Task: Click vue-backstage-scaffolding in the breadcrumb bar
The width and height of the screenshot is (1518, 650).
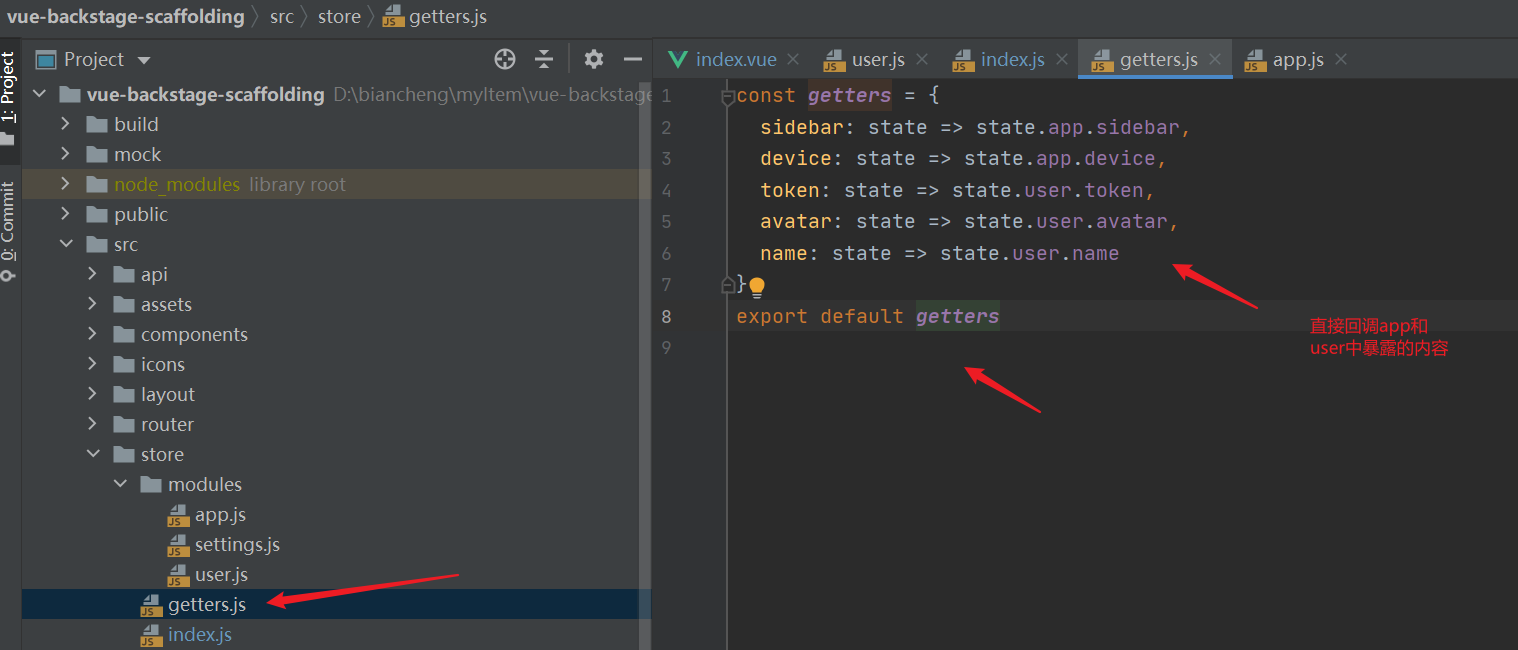Action: coord(125,17)
